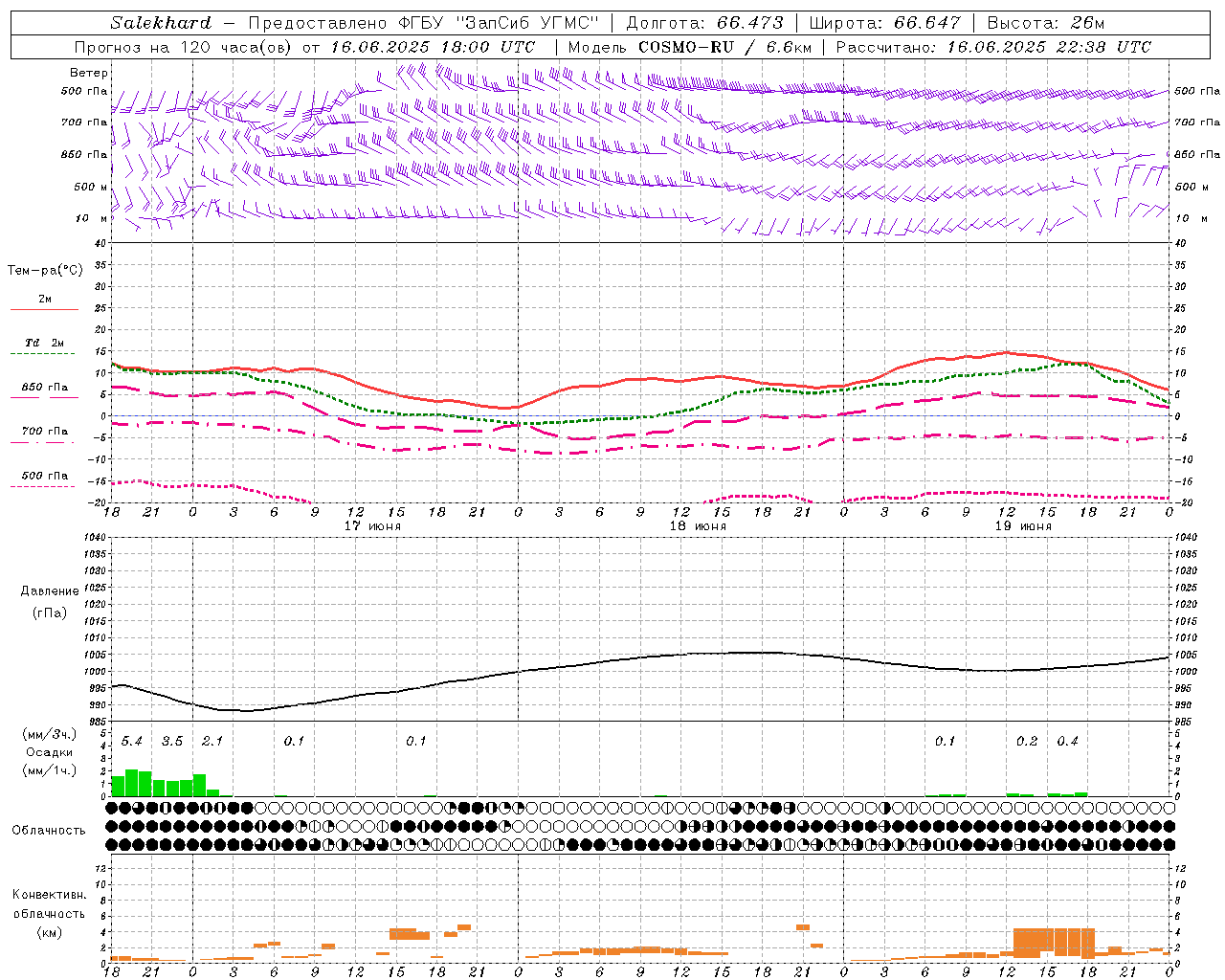Screen dimensions: 1225x980
Task: Click the 0.2 precipitation amount
Action: click(x=1027, y=742)
